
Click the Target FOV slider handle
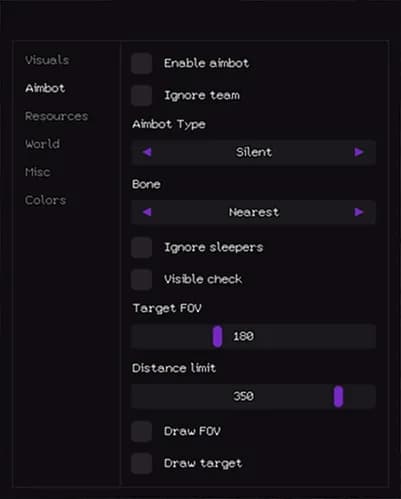218,336
